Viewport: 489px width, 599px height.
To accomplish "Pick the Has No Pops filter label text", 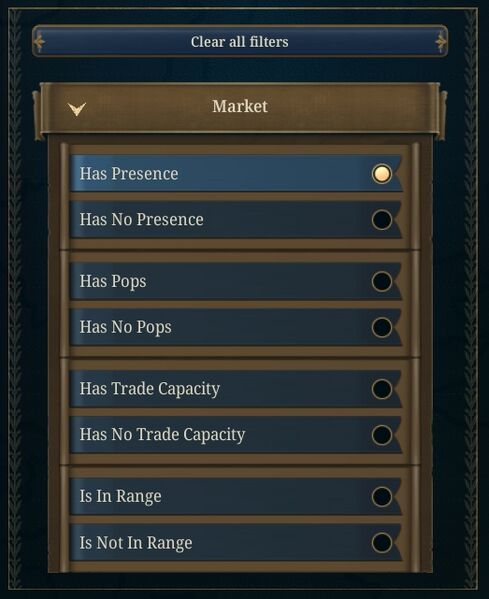I will (125, 328).
